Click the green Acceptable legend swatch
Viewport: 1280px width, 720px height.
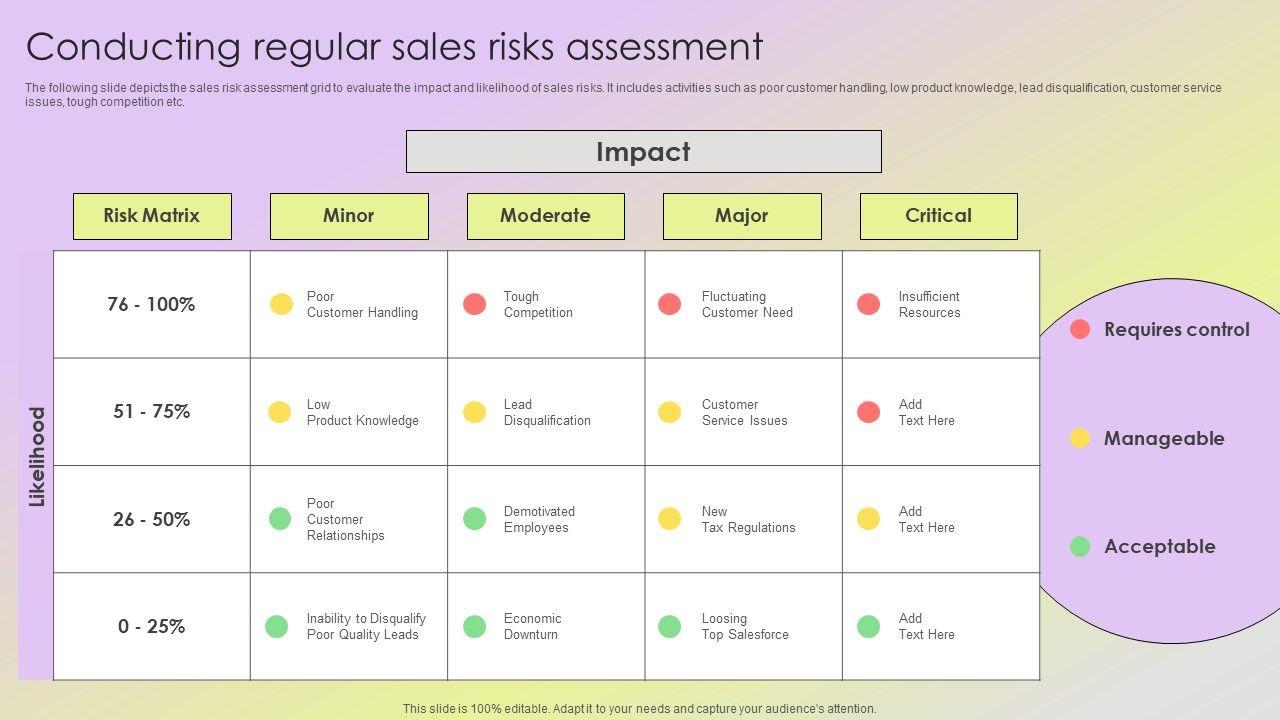click(1080, 546)
